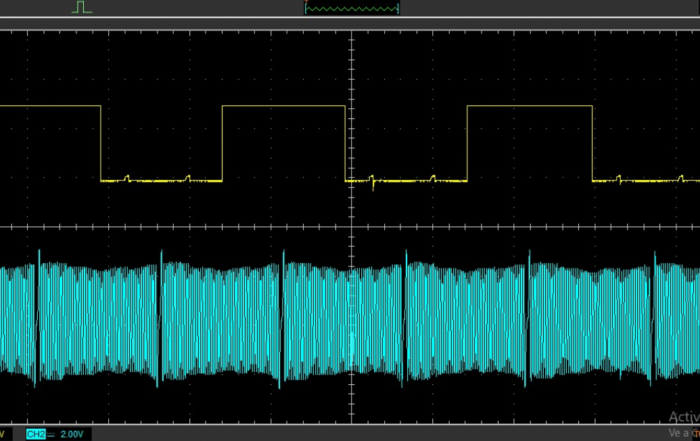Click the yellow CH1 readout at bottom-left edge
The width and height of the screenshot is (700, 441).
click(x=3, y=434)
